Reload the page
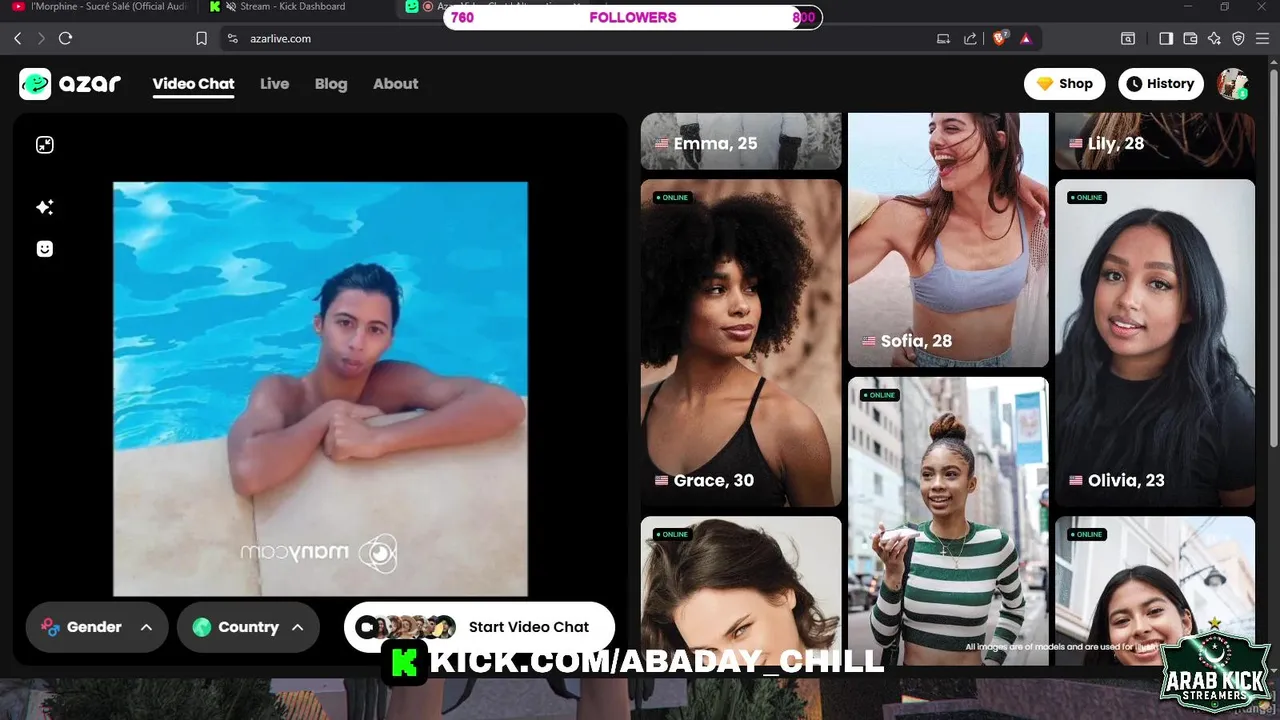 pos(66,38)
